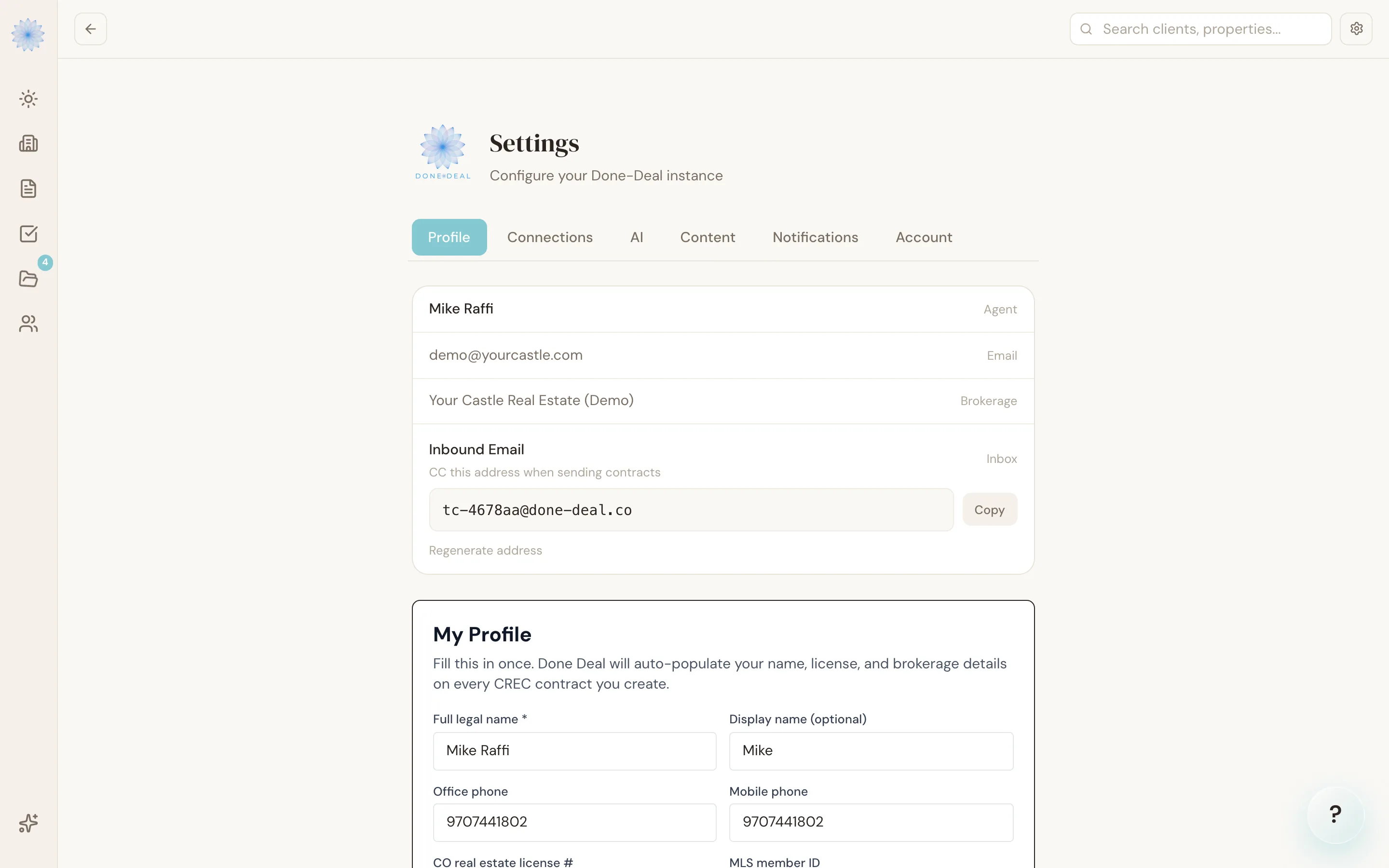Copy the inbound email address
The height and width of the screenshot is (868, 1389).
[x=989, y=510]
